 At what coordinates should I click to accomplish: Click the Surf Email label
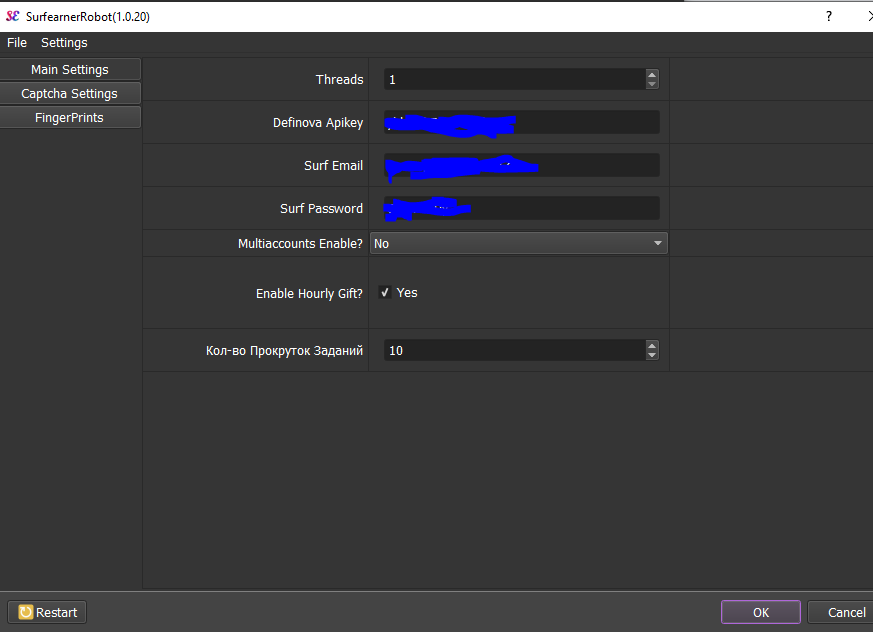click(x=333, y=165)
